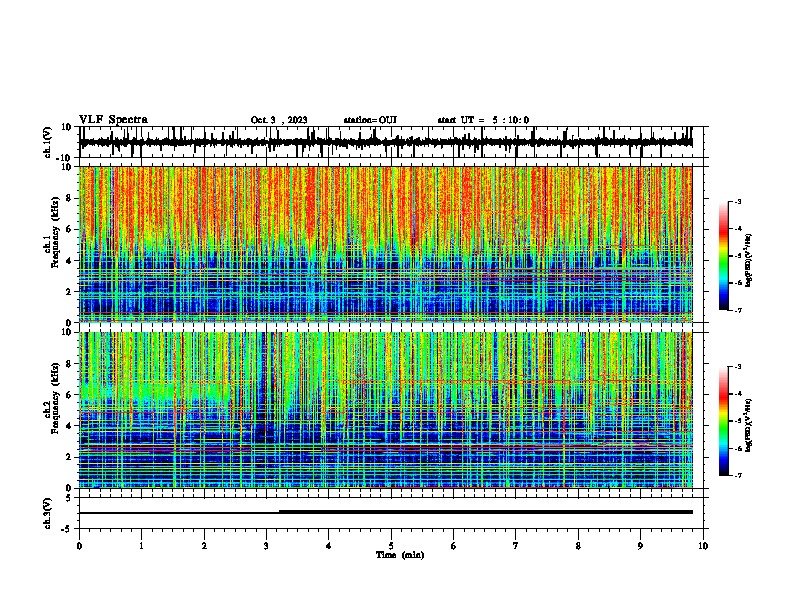
Task: Click the "VLF Spectra" title text
Action: tap(114, 120)
